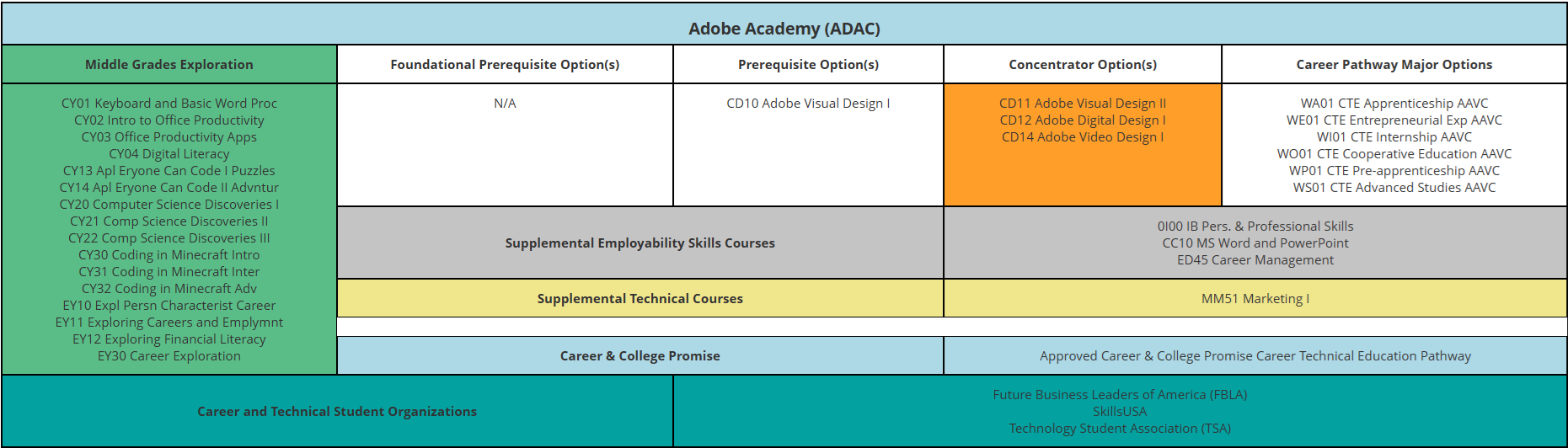Screen dimensions: 1568x448
Task: Click WS01 CTE Advanced Studies AAVC
Action: [1394, 188]
